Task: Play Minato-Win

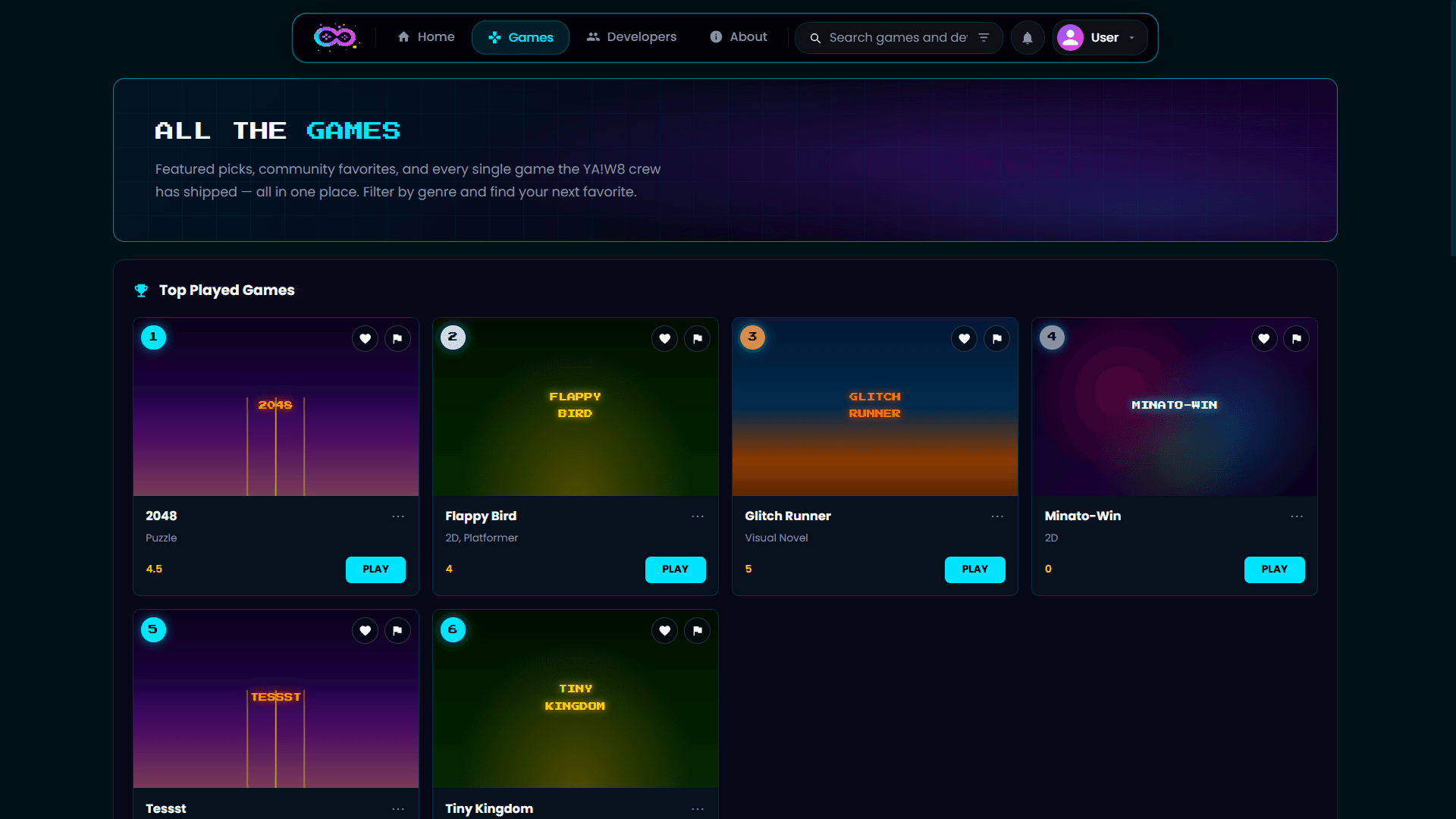Action: [1274, 570]
